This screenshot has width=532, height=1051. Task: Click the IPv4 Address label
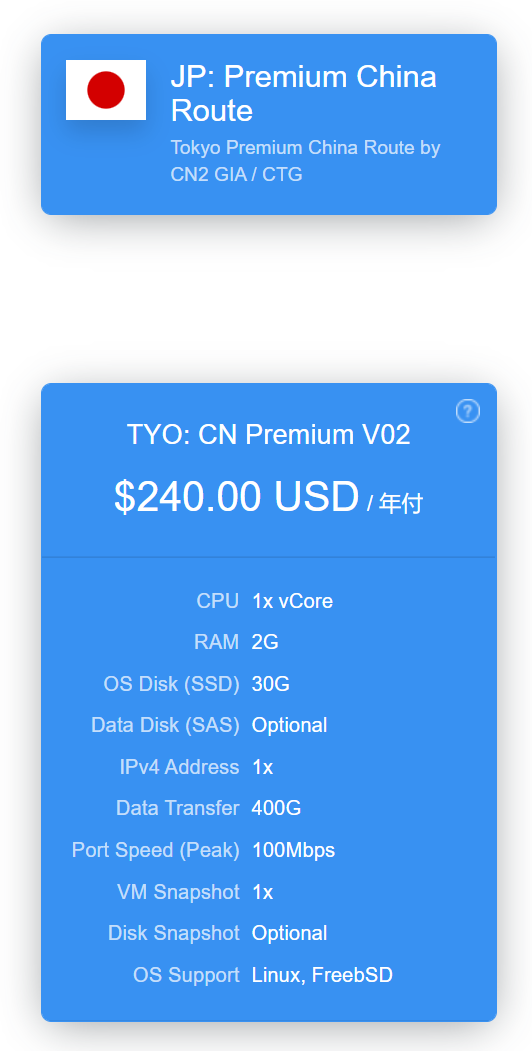180,767
